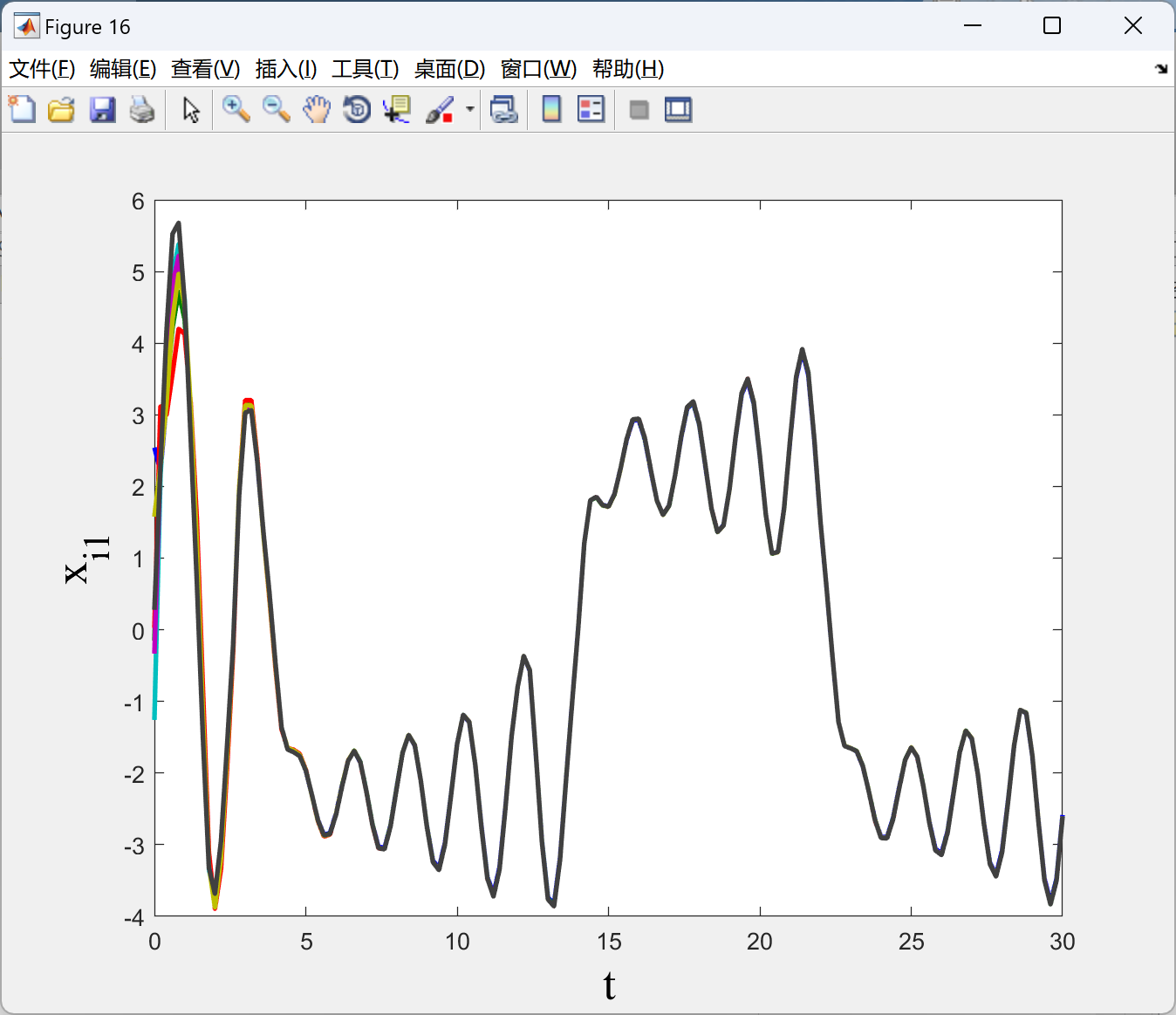Open the 窗口(W) menu
The width and height of the screenshot is (1176, 1015).
coord(539,69)
